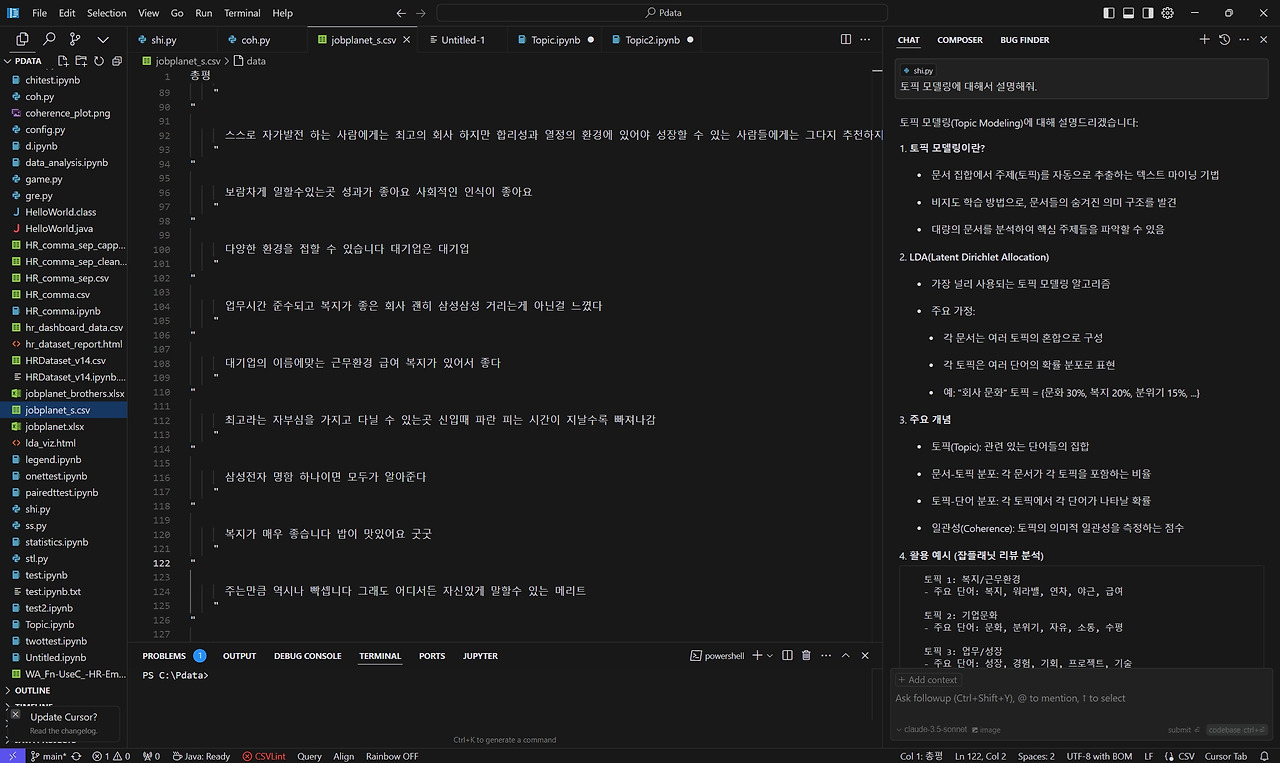Show additional views chevron in sidebar
Image resolution: width=1280 pixels, height=763 pixels.
[102, 39]
